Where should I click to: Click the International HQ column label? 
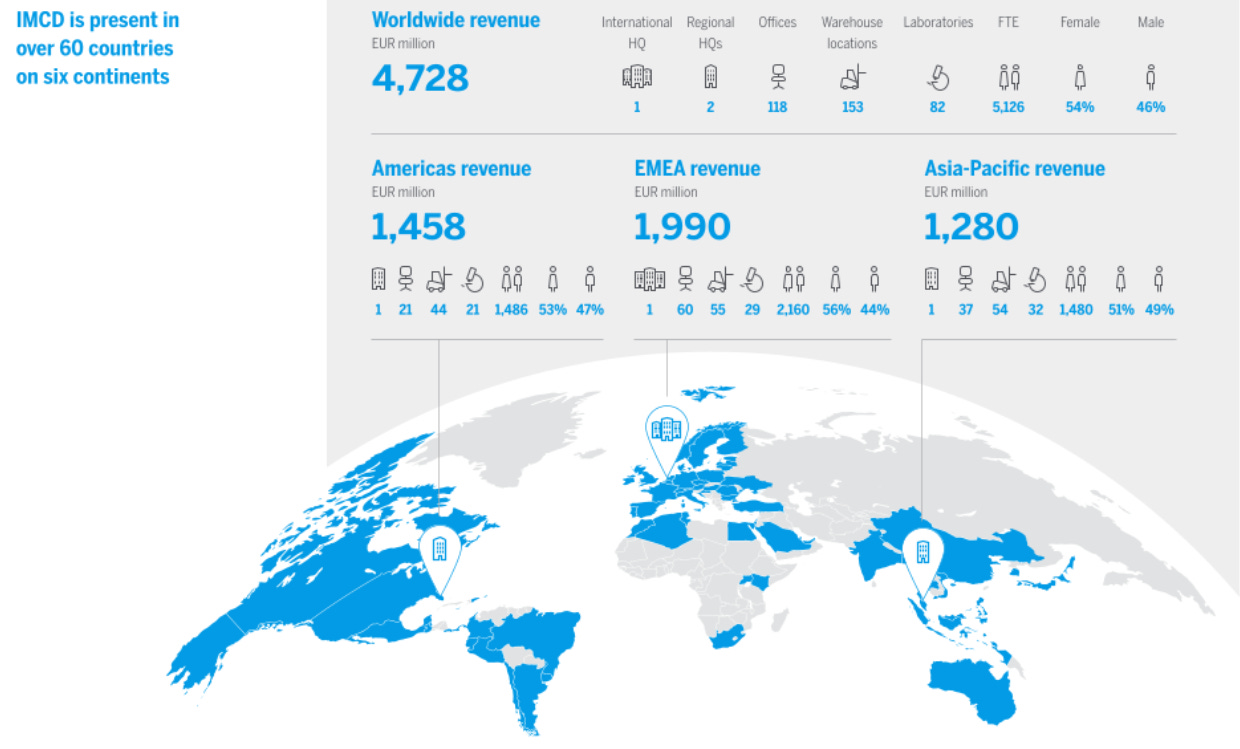pos(637,33)
